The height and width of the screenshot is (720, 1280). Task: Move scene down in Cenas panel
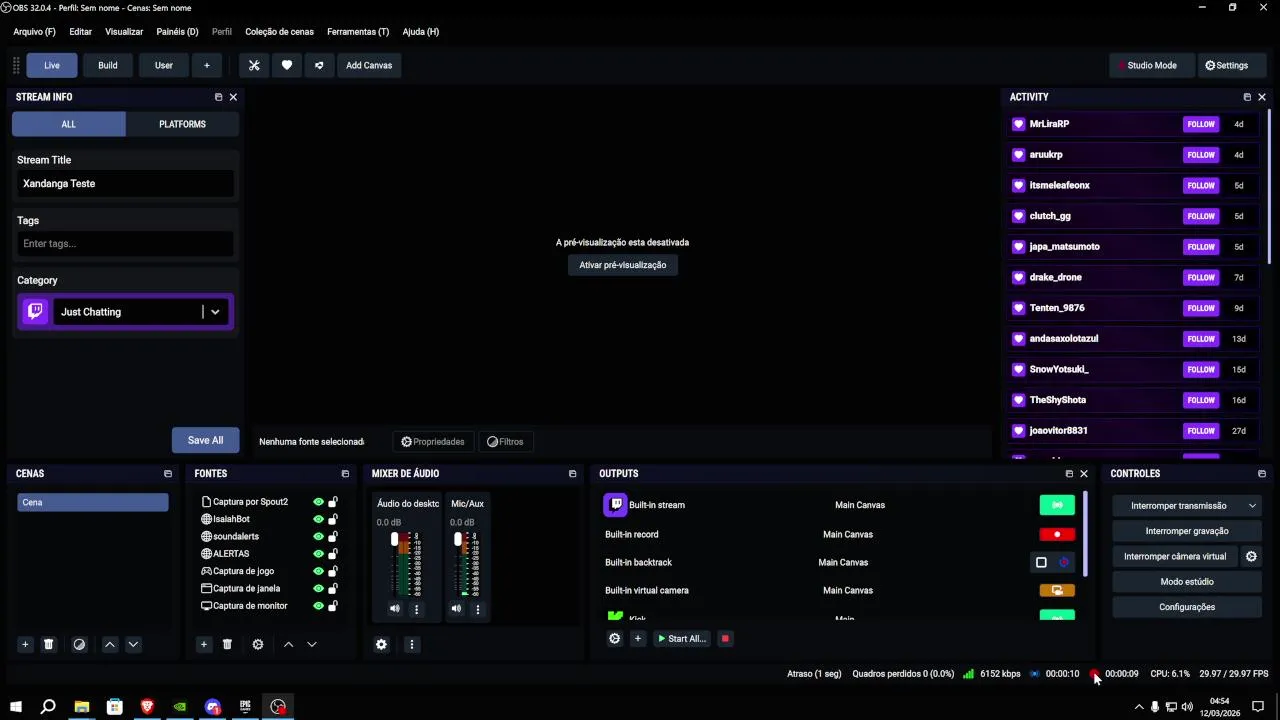pos(133,645)
